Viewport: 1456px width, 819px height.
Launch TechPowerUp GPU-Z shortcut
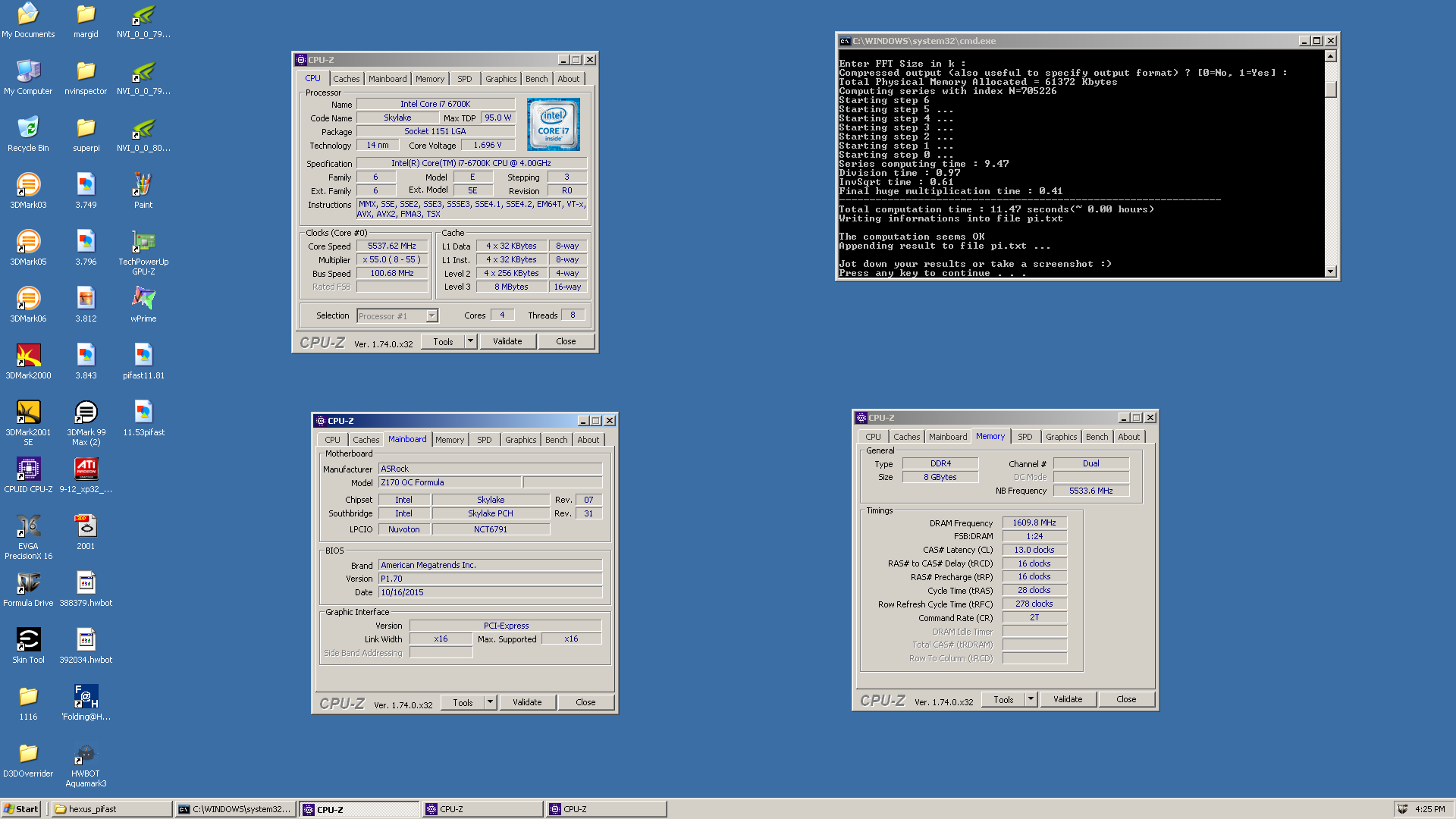pyautogui.click(x=143, y=253)
